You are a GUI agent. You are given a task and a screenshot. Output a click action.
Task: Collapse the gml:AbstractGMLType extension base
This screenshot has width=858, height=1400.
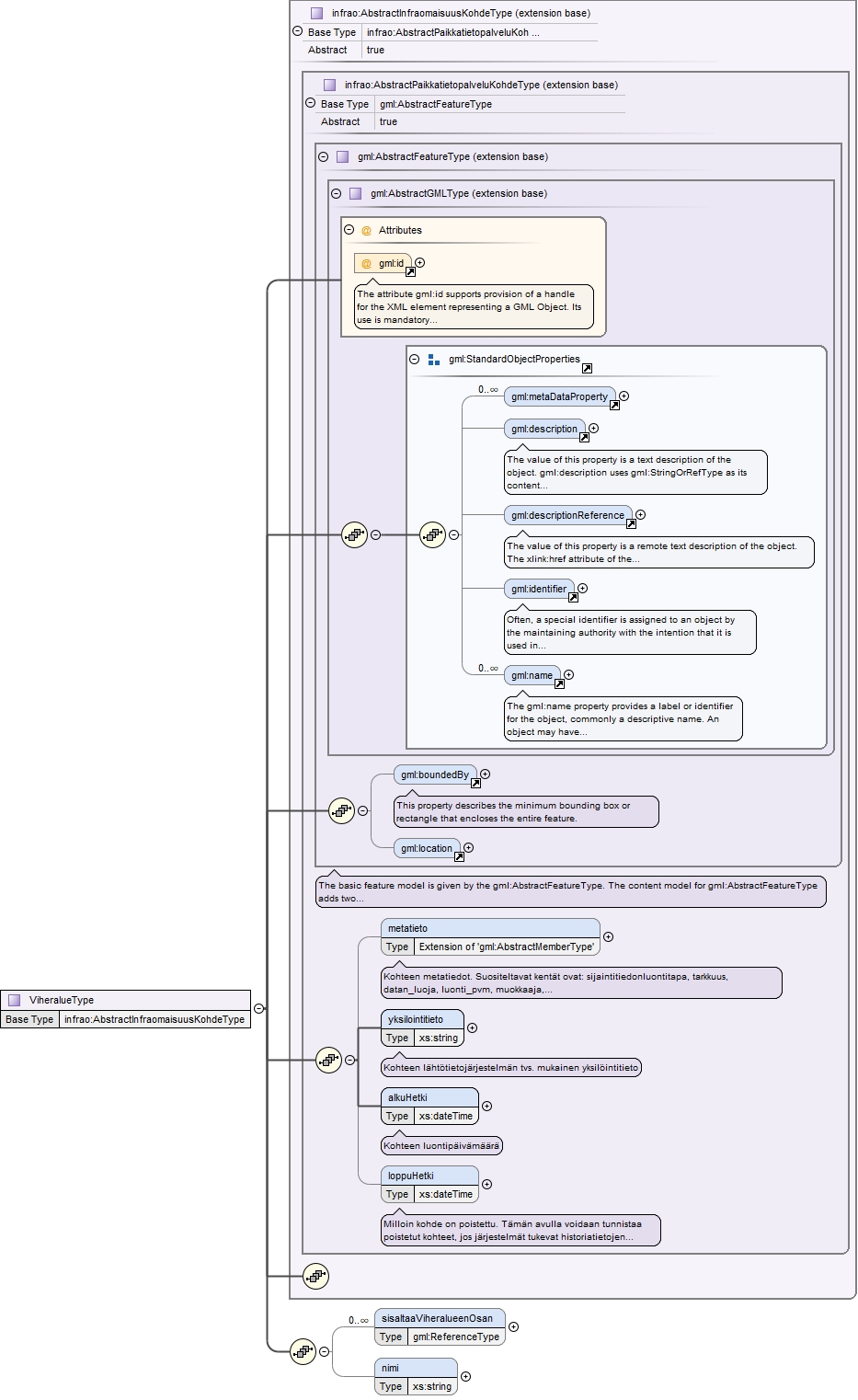tap(337, 194)
